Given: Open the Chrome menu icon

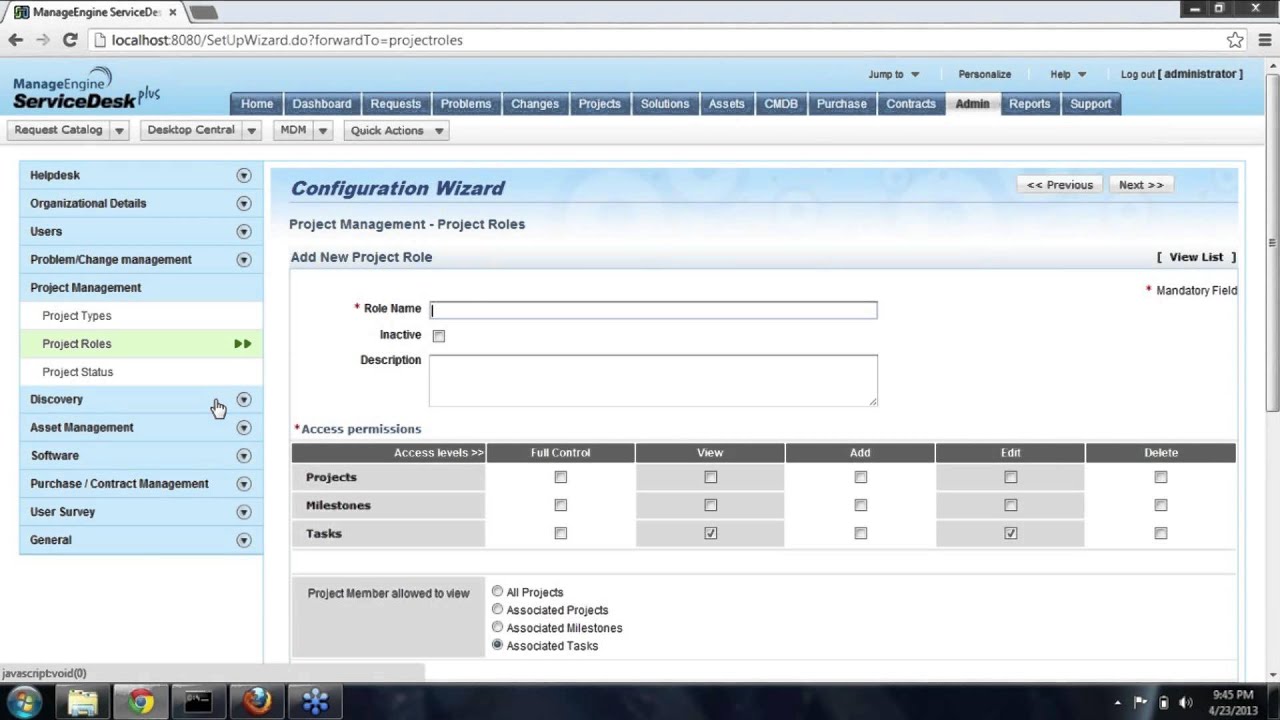Looking at the screenshot, I should point(1263,40).
